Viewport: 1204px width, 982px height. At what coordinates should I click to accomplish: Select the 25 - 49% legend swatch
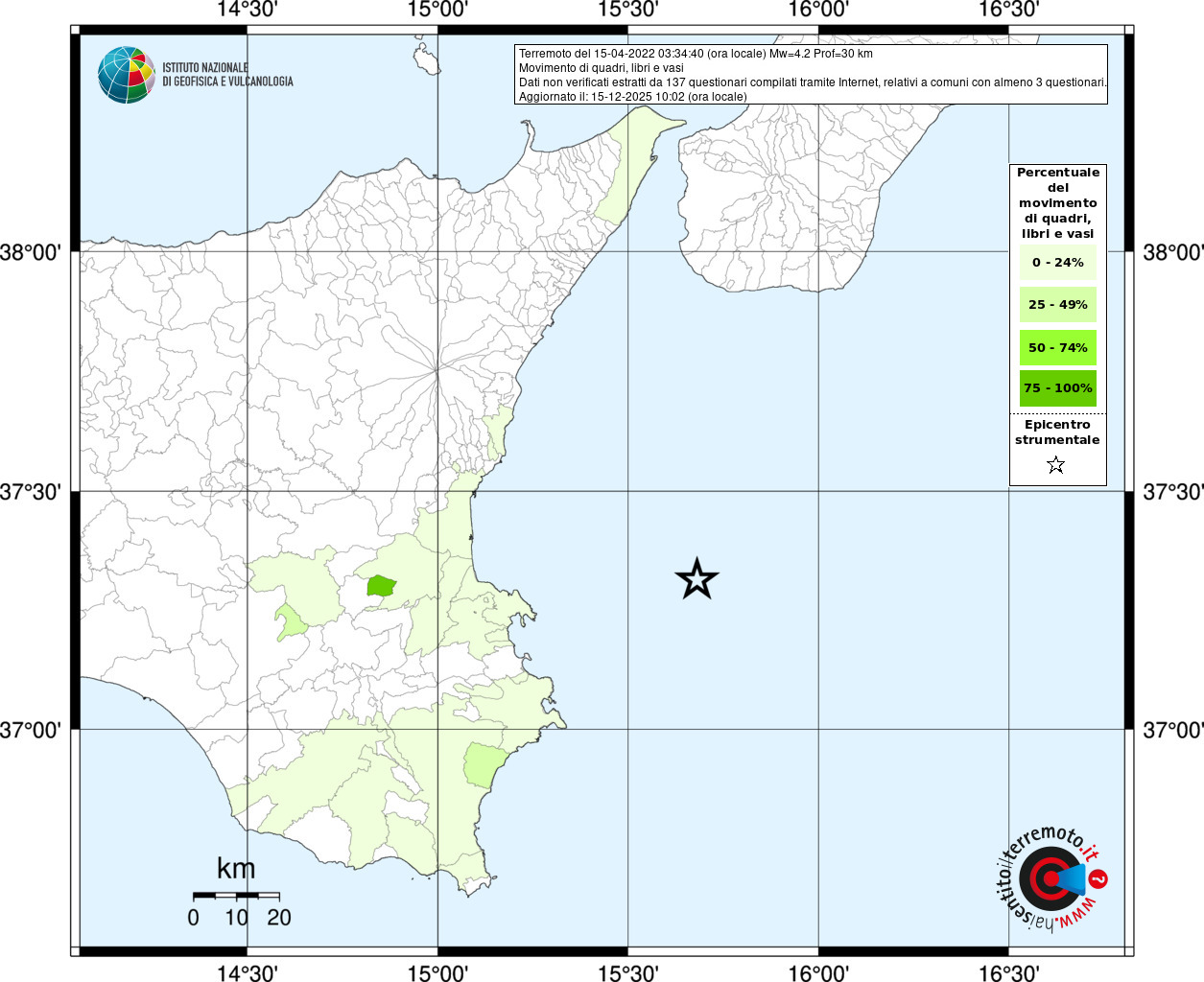[x=1058, y=304]
